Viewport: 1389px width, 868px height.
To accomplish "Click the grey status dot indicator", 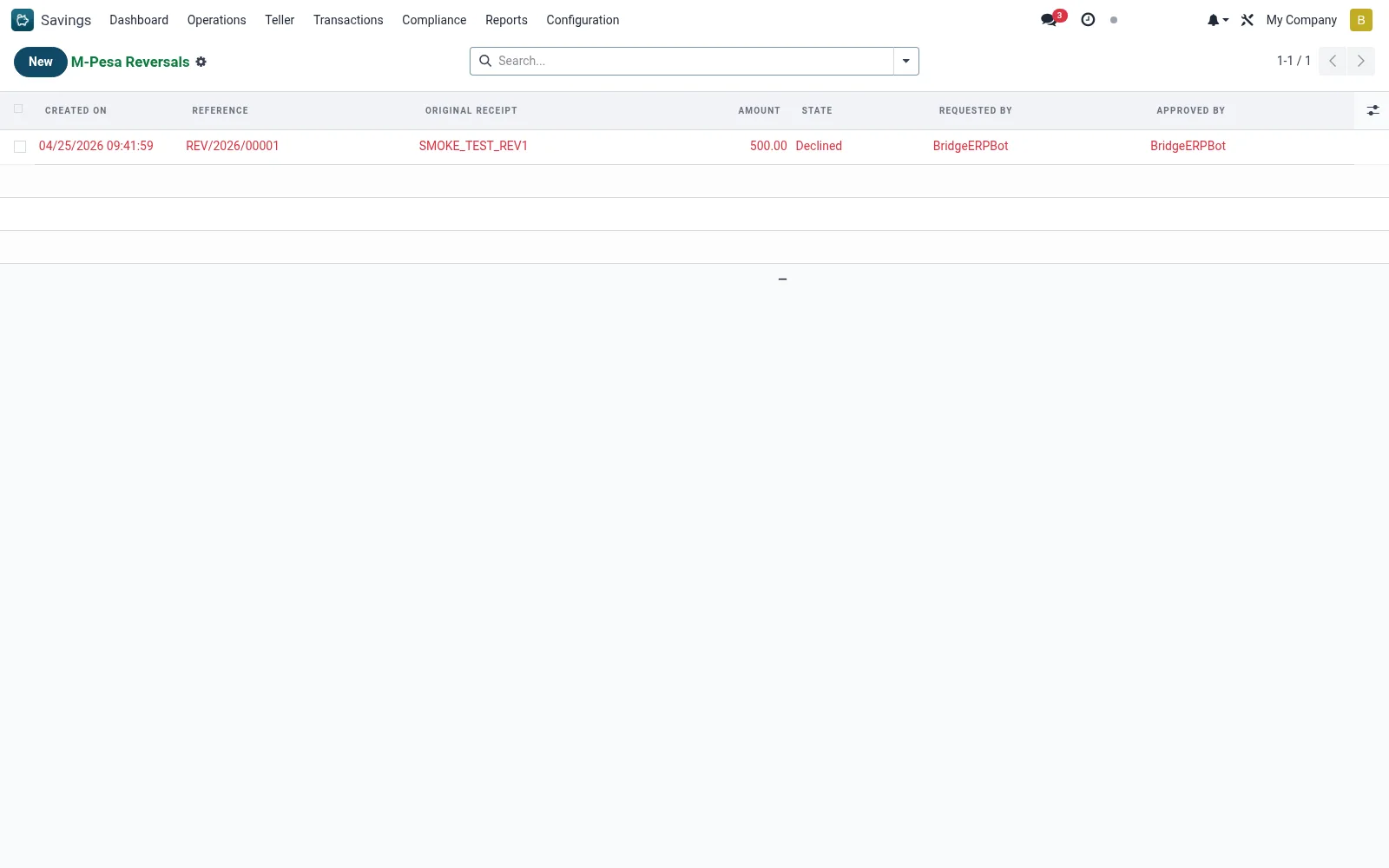I will [1114, 20].
